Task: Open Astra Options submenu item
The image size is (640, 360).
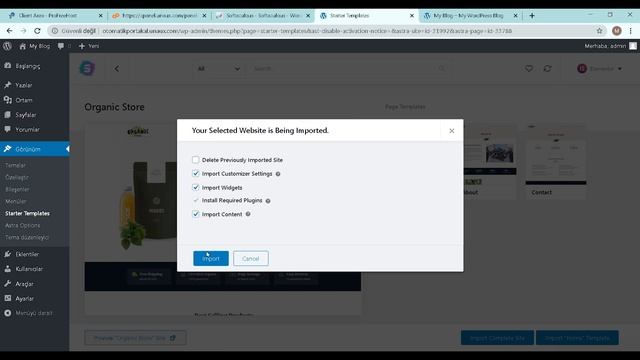Action: [x=22, y=225]
